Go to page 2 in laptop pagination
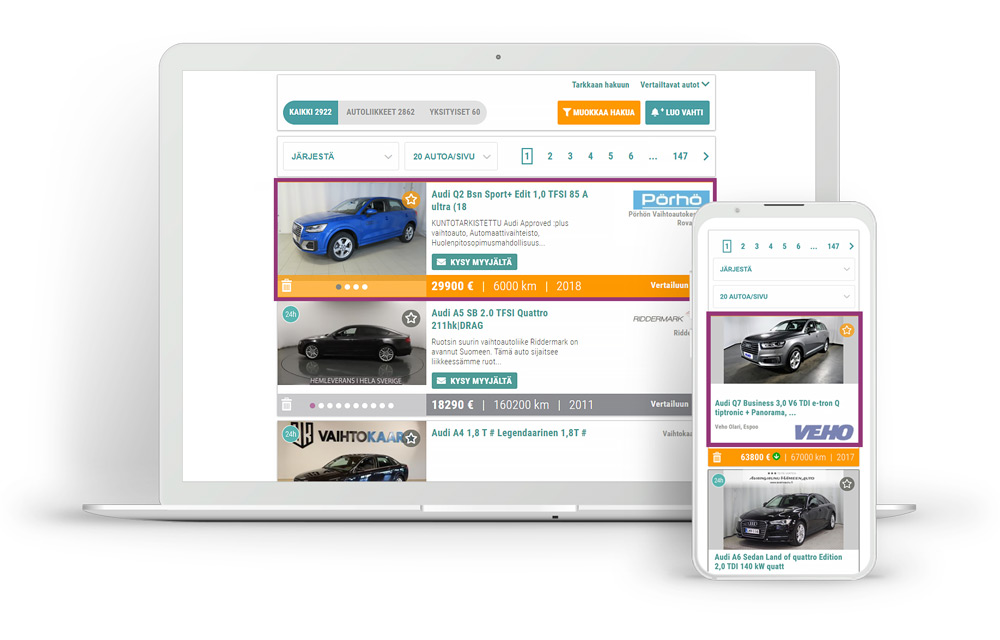The image size is (1000, 640). click(550, 156)
